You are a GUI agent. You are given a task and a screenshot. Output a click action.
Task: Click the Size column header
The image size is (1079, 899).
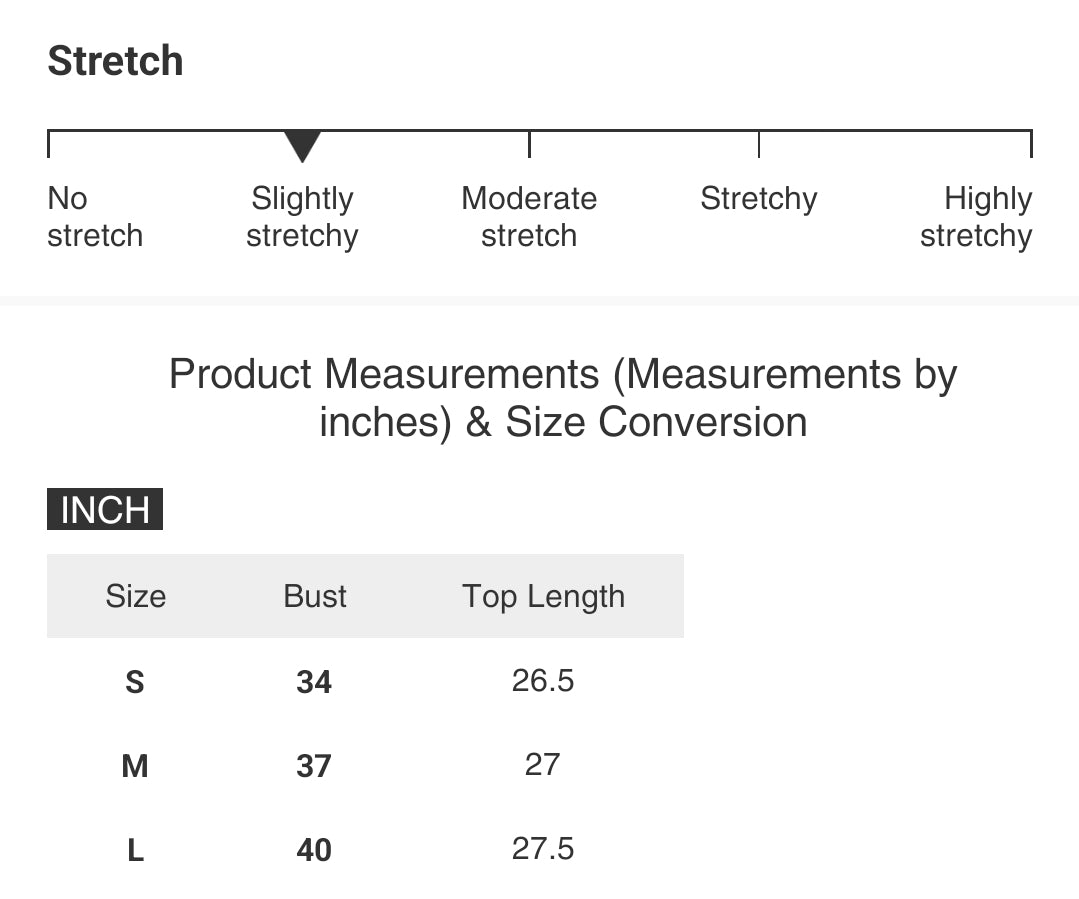[x=135, y=596]
